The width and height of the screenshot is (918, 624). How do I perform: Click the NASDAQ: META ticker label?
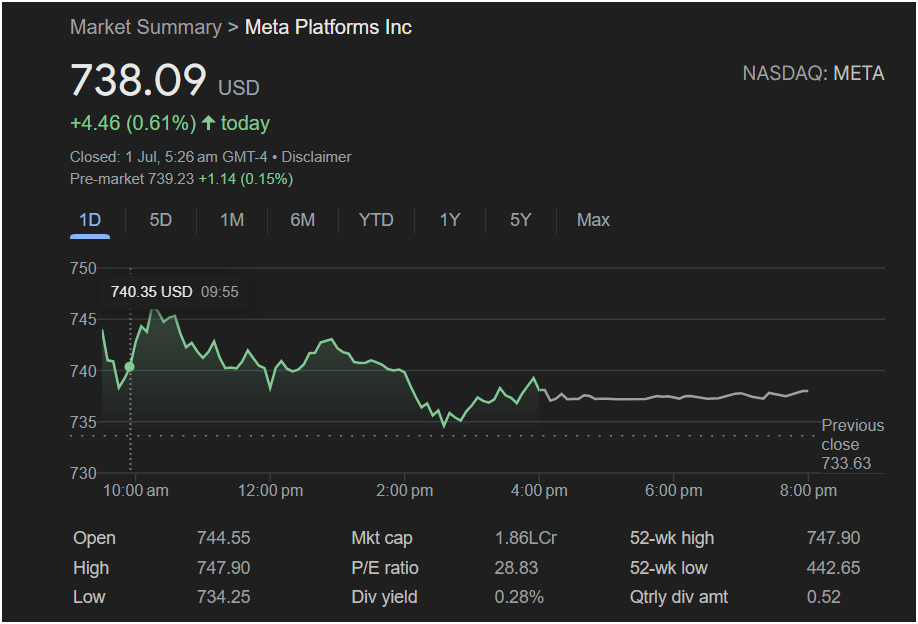click(x=813, y=73)
